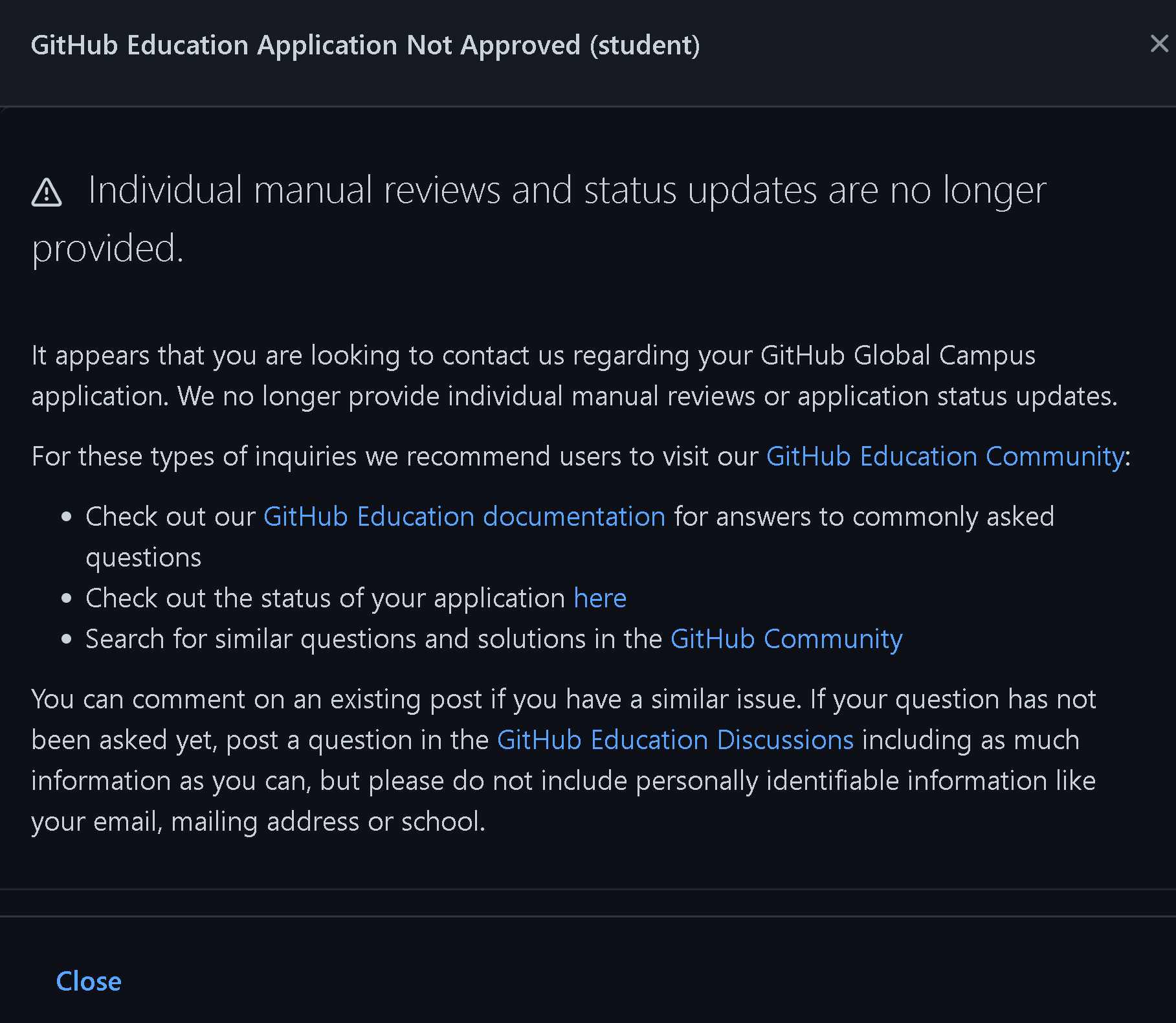This screenshot has width=1176, height=1023.
Task: Click 'here' to check application status
Action: point(600,598)
